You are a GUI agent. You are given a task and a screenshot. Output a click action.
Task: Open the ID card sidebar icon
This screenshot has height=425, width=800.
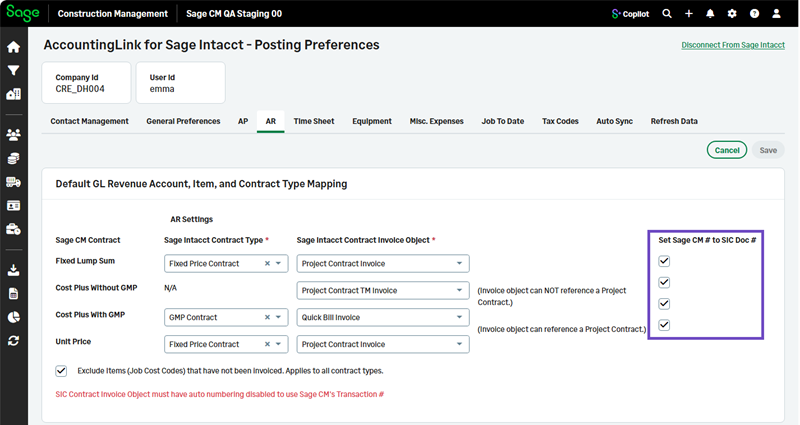tap(13, 206)
